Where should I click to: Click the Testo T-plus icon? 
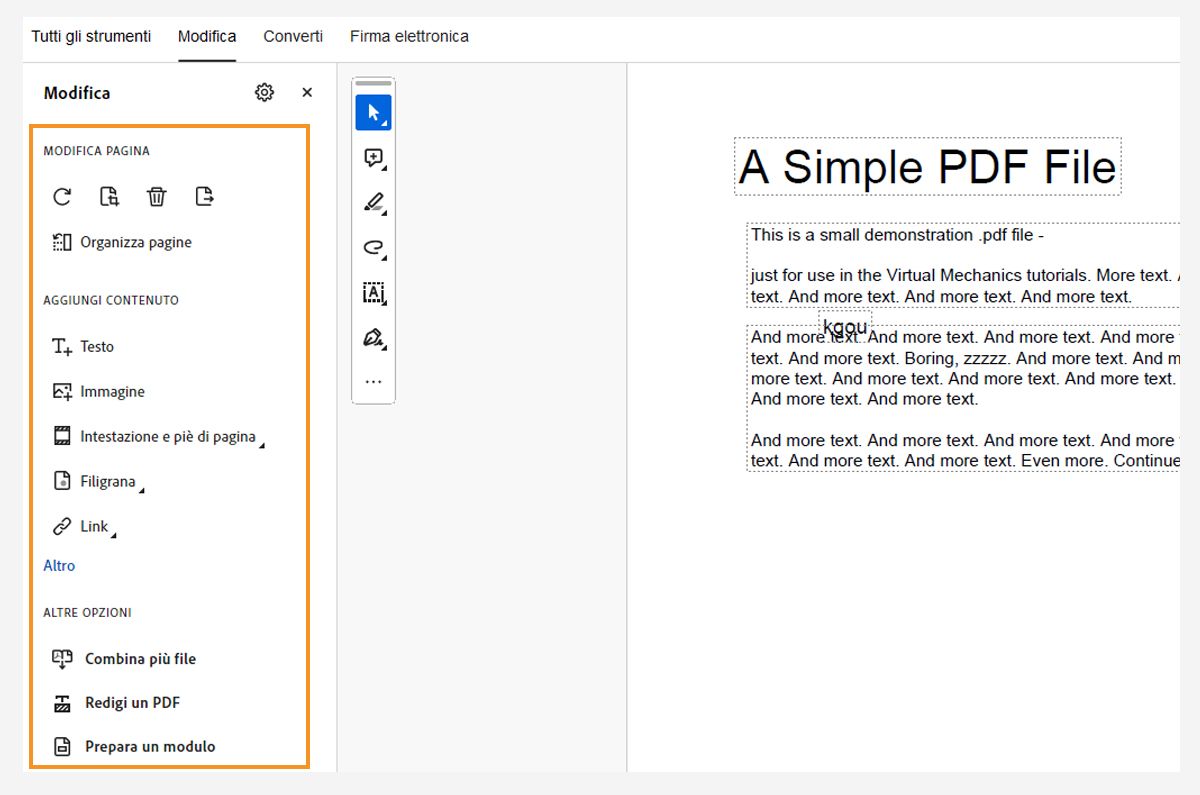tap(62, 347)
